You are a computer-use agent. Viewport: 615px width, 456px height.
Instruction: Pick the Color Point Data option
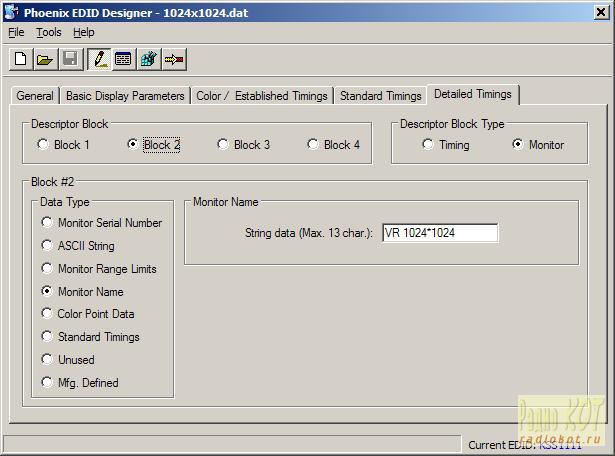point(47,314)
